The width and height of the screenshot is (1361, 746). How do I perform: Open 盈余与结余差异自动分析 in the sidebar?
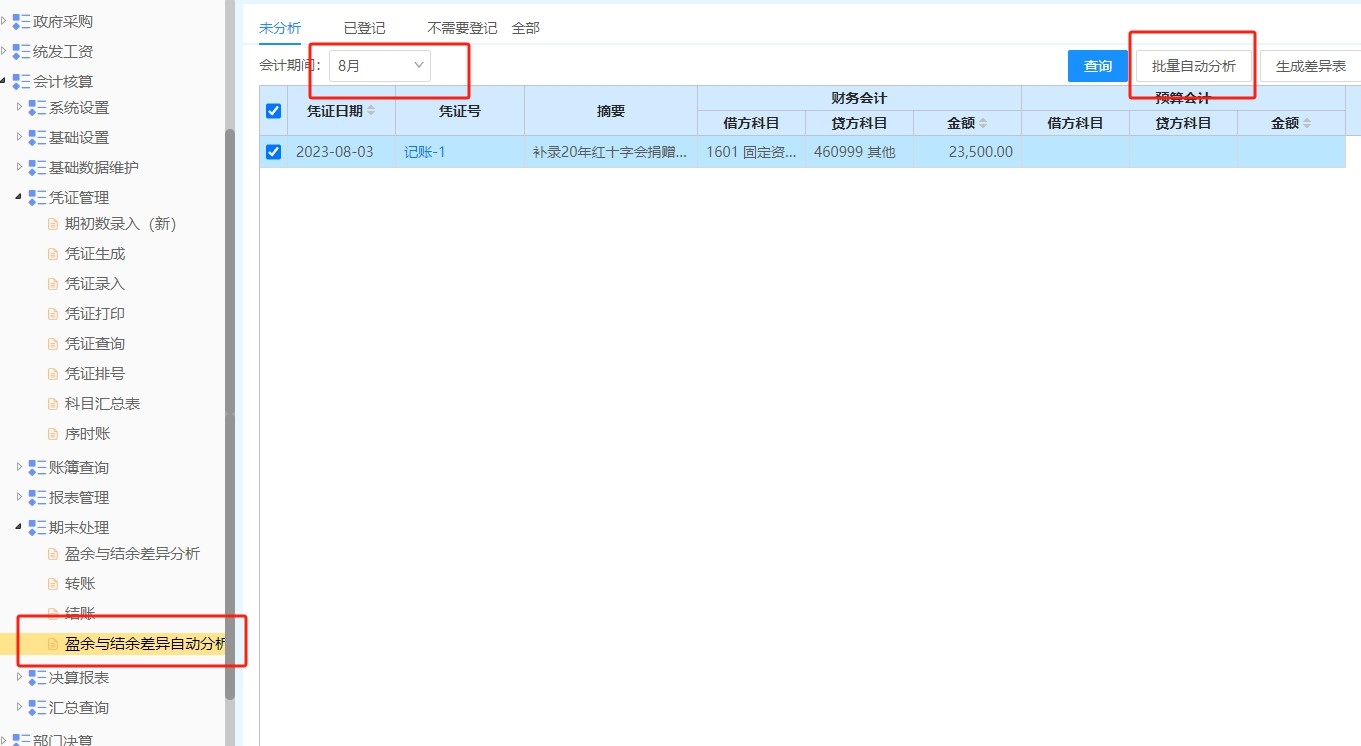(146, 644)
